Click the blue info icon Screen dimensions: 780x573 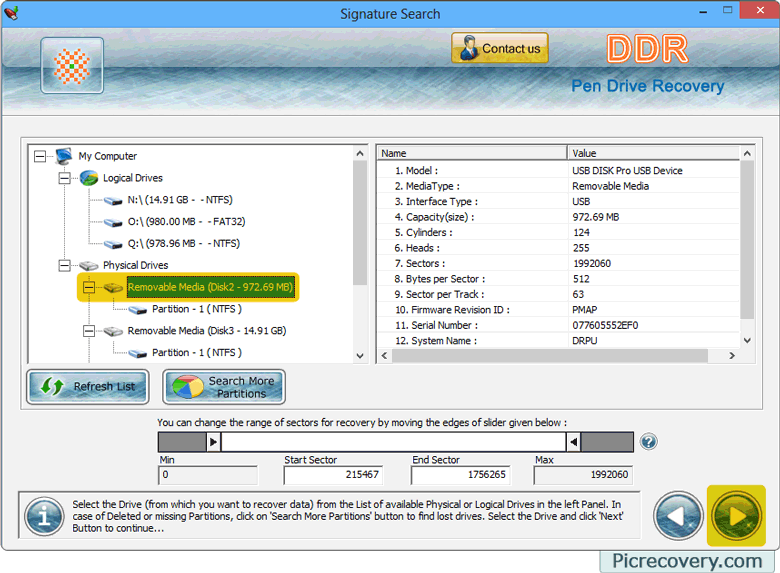click(x=44, y=517)
